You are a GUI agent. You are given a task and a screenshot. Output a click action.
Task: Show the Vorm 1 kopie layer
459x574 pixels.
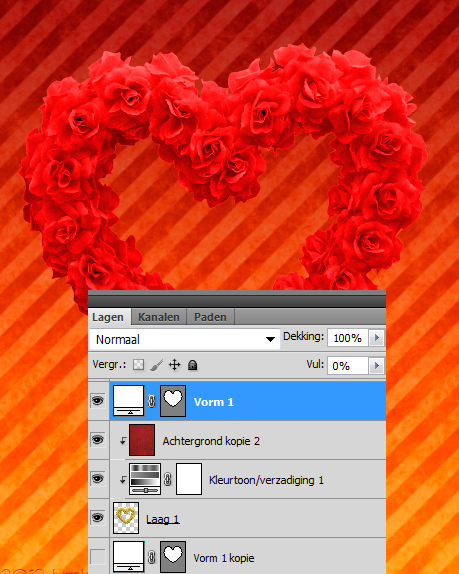point(97,557)
